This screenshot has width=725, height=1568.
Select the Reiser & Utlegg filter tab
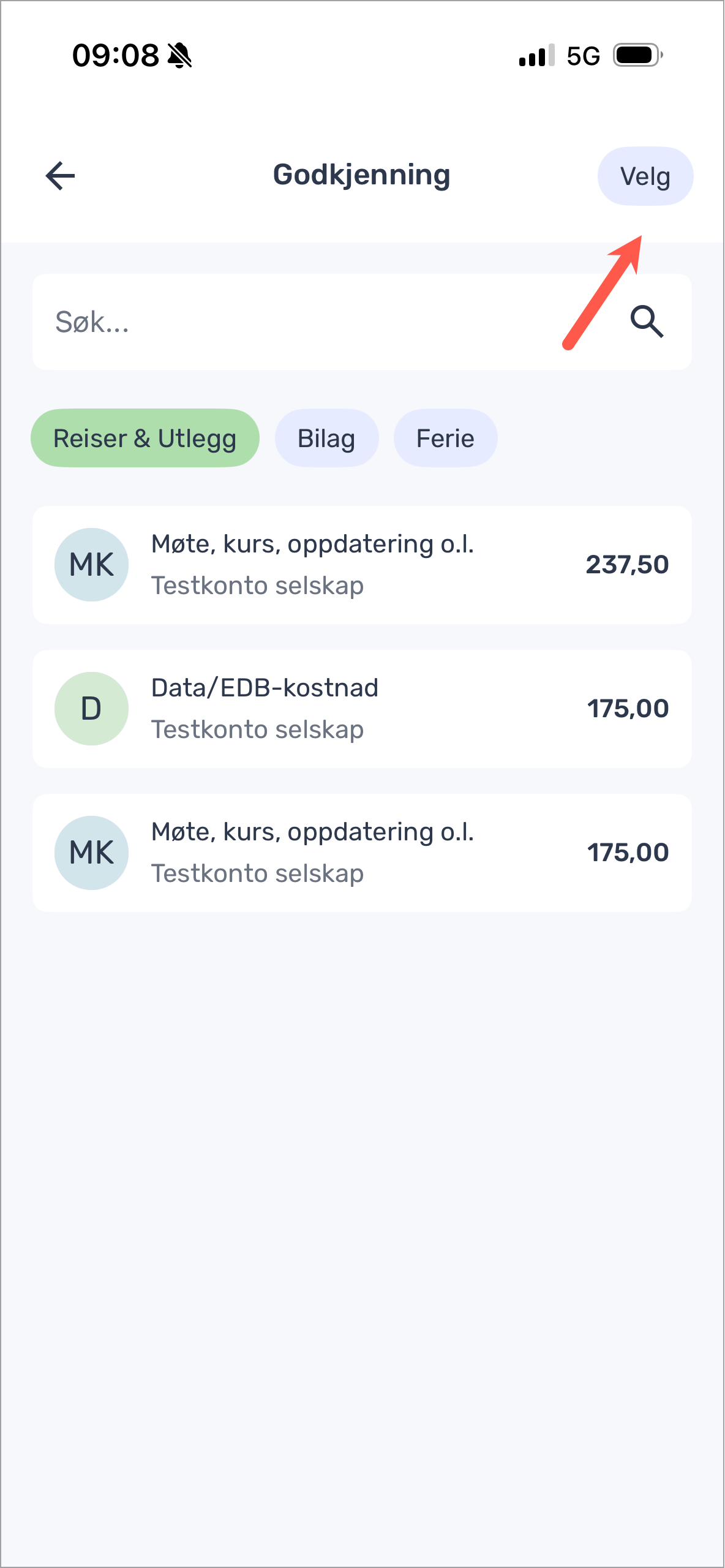[x=145, y=439]
